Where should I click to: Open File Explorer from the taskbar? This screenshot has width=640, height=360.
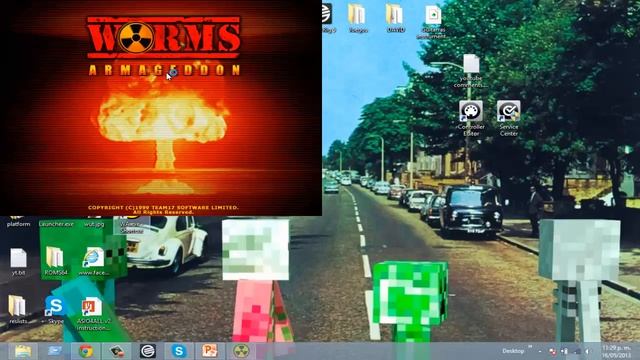point(23,351)
